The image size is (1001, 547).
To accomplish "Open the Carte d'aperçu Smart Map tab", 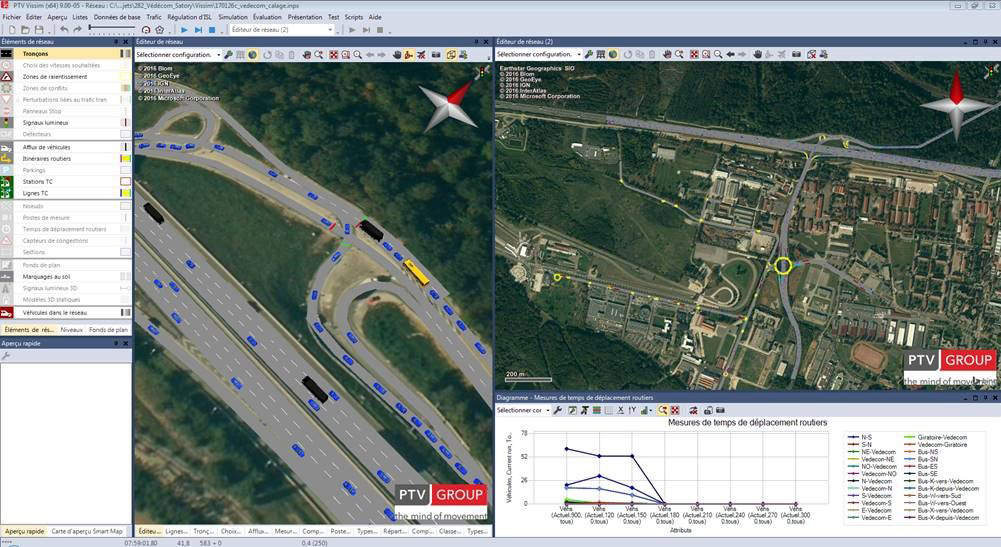I will 87,531.
